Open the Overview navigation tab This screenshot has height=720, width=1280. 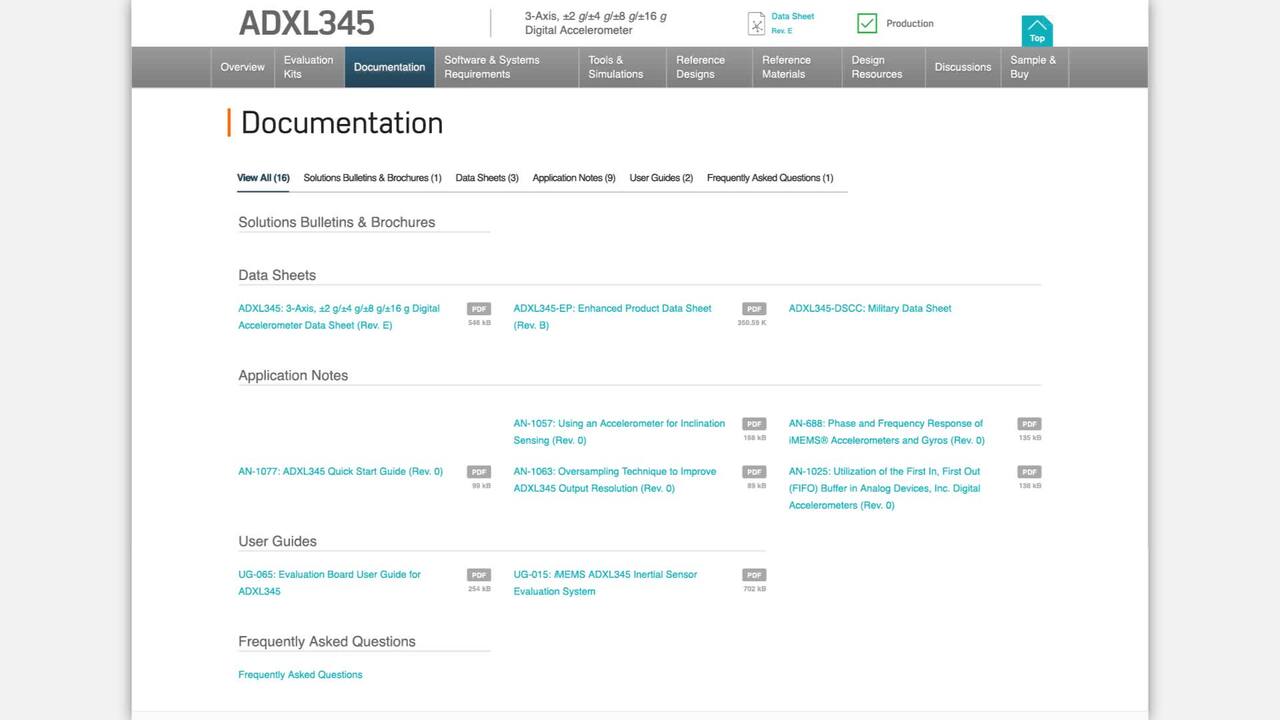[x=242, y=67]
